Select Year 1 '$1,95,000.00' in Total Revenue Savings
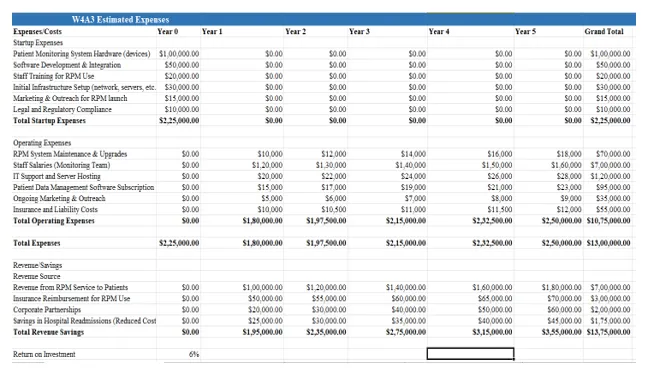 pos(263,332)
